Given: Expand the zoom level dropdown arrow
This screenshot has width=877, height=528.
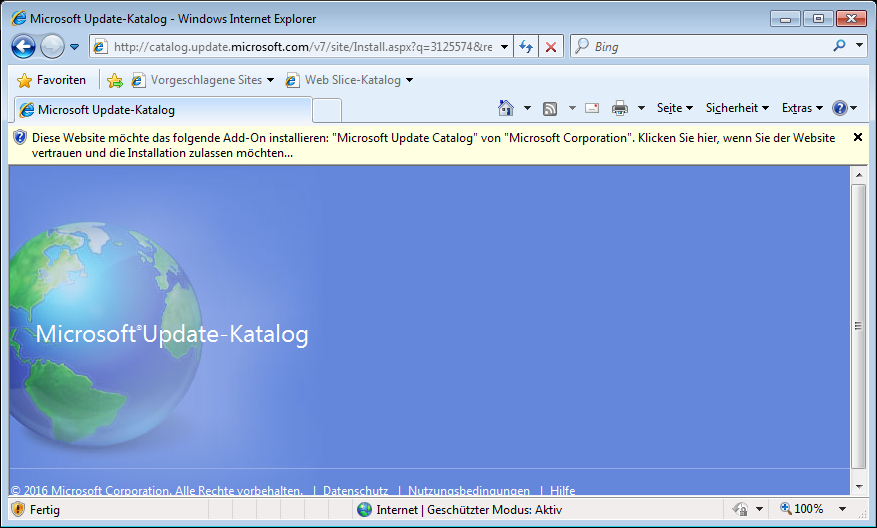Looking at the screenshot, I should [842, 509].
